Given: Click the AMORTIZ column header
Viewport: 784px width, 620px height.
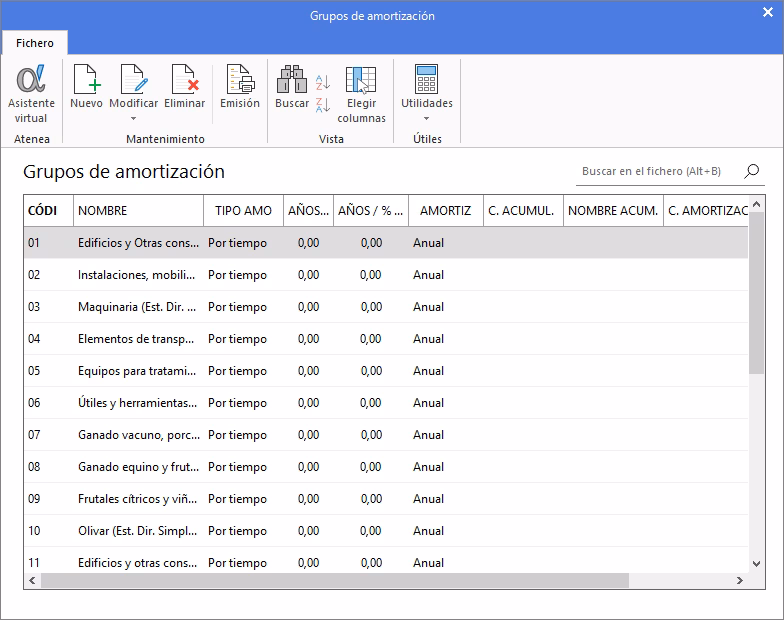Looking at the screenshot, I should click(445, 211).
